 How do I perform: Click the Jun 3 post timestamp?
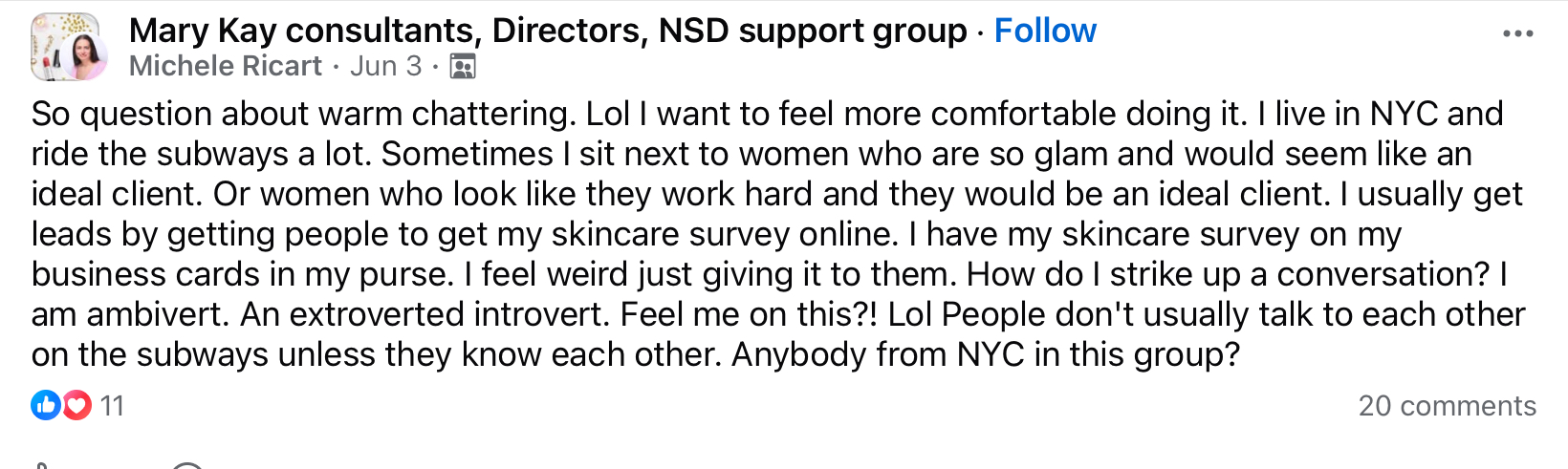point(385,66)
